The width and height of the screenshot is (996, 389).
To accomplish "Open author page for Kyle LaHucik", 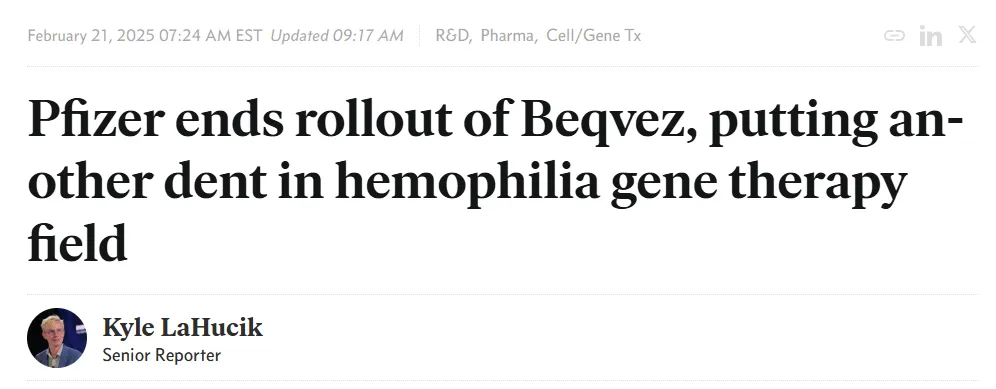I will pyautogui.click(x=182, y=327).
